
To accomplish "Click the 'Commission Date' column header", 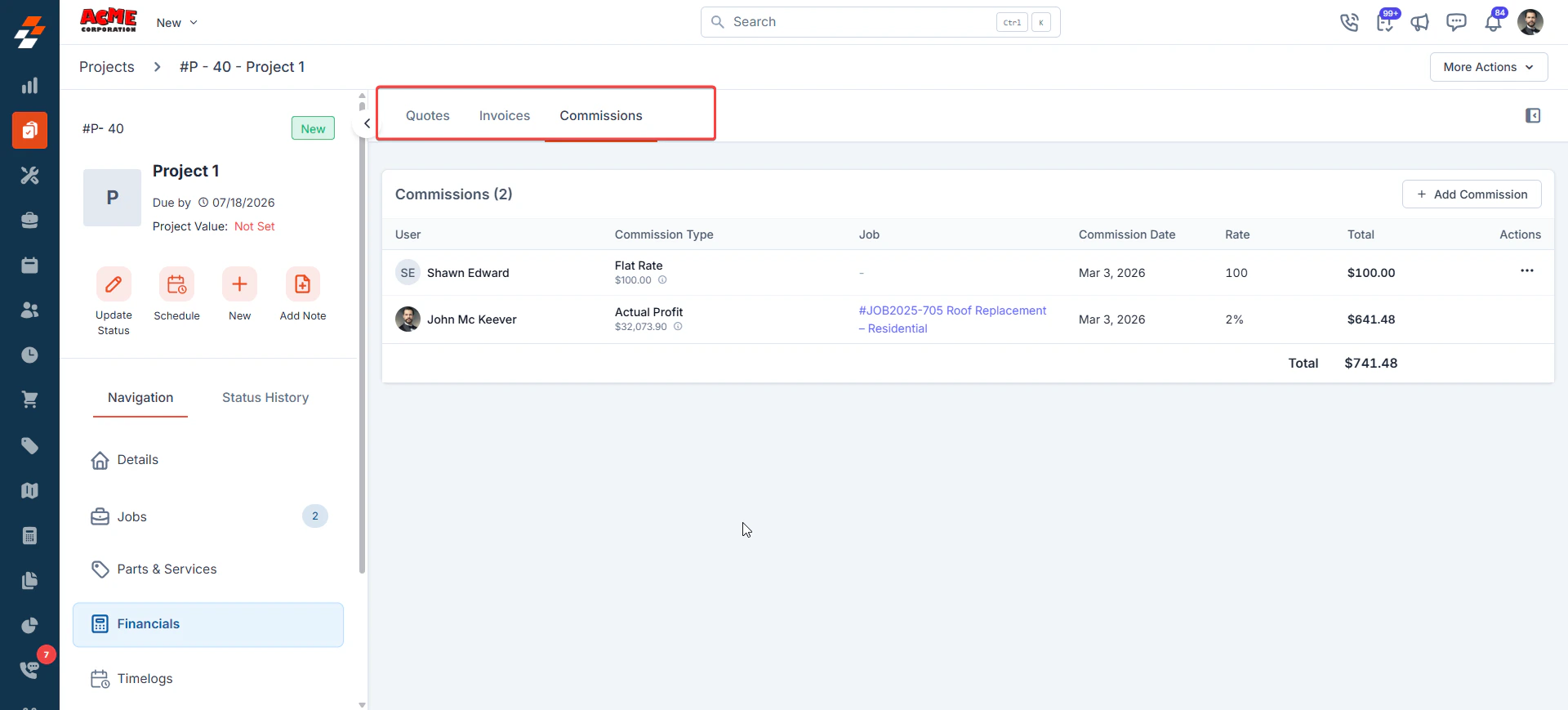I will click(1127, 234).
